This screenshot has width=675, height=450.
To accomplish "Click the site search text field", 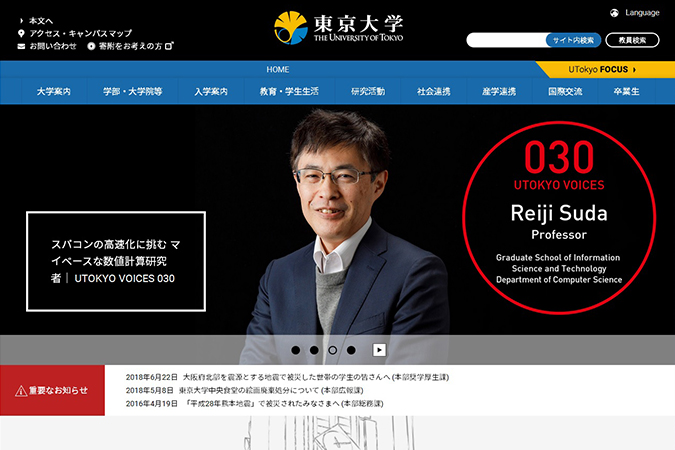I will [x=506, y=40].
